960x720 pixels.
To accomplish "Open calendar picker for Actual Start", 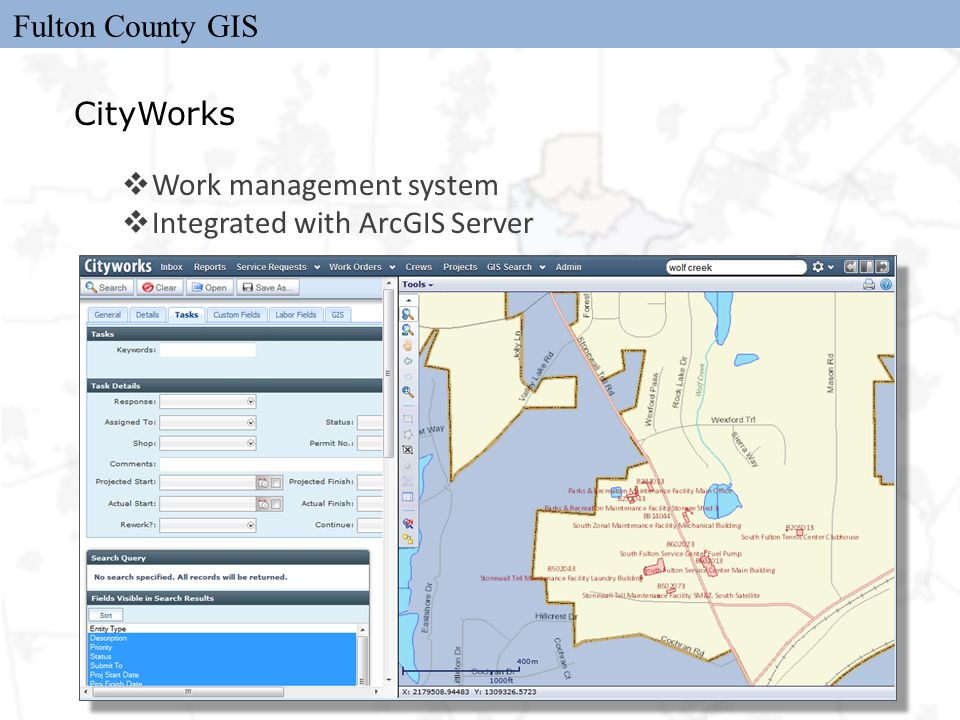I will pos(263,504).
